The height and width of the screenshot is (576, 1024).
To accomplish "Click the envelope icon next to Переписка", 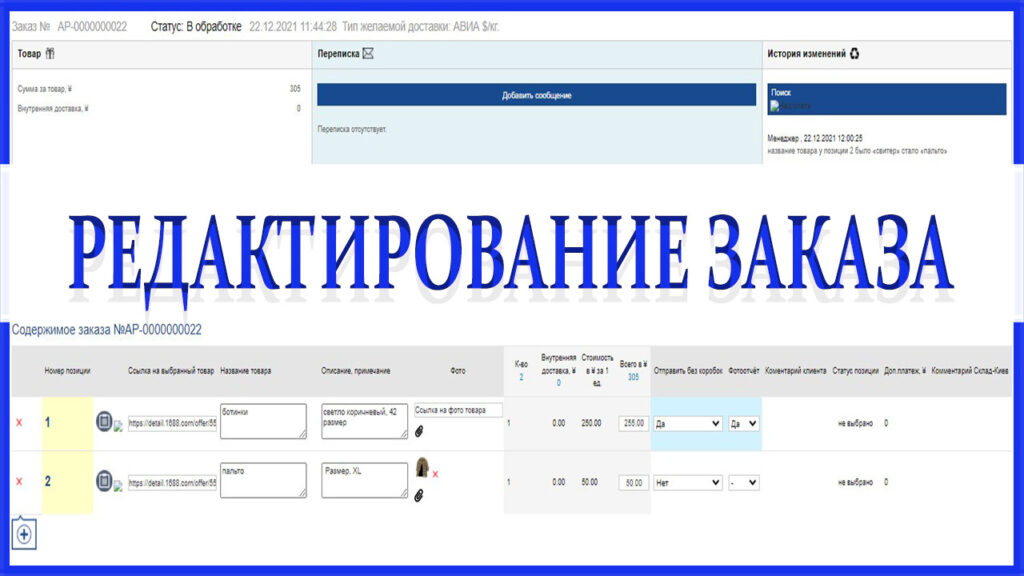I will [368, 54].
